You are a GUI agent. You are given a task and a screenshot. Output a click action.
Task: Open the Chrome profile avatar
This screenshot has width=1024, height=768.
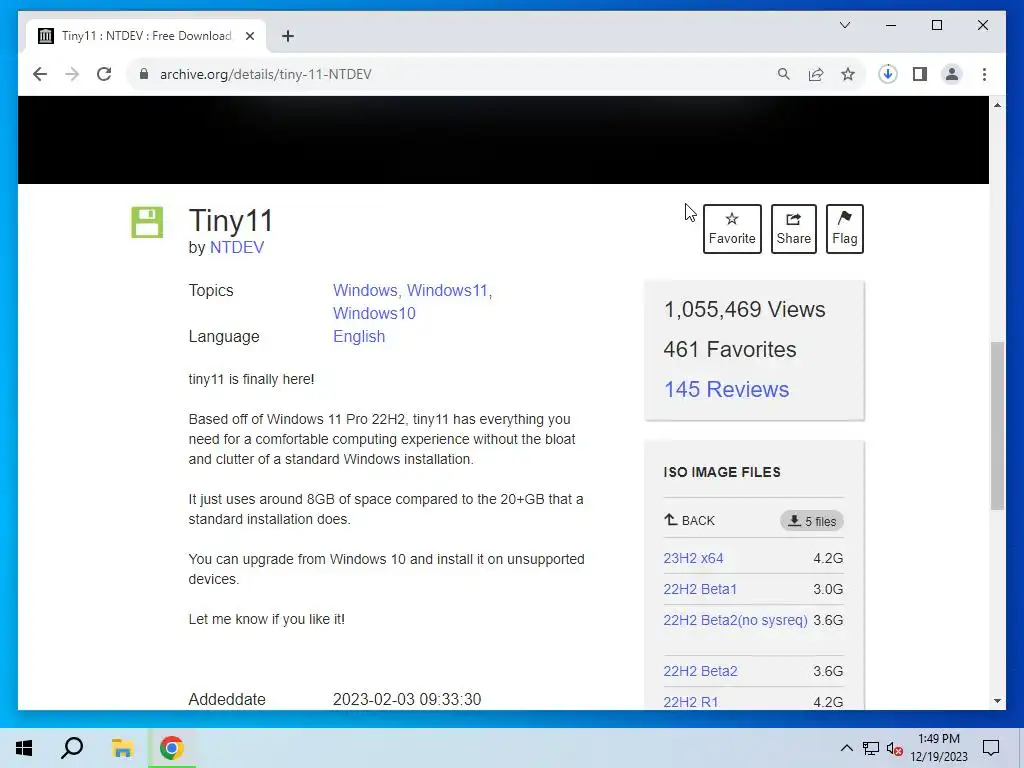click(952, 74)
